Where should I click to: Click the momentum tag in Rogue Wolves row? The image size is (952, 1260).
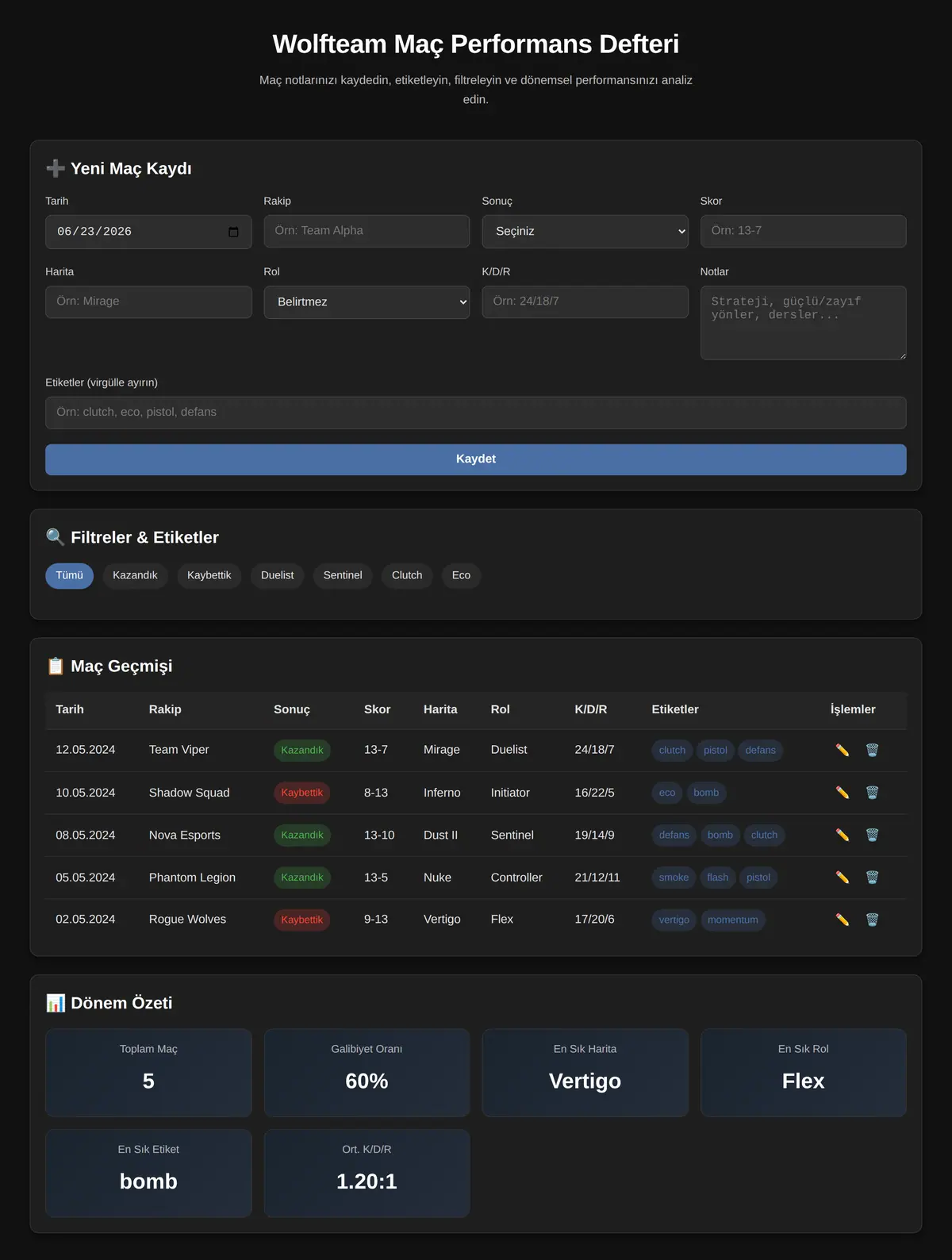pyautogui.click(x=733, y=920)
